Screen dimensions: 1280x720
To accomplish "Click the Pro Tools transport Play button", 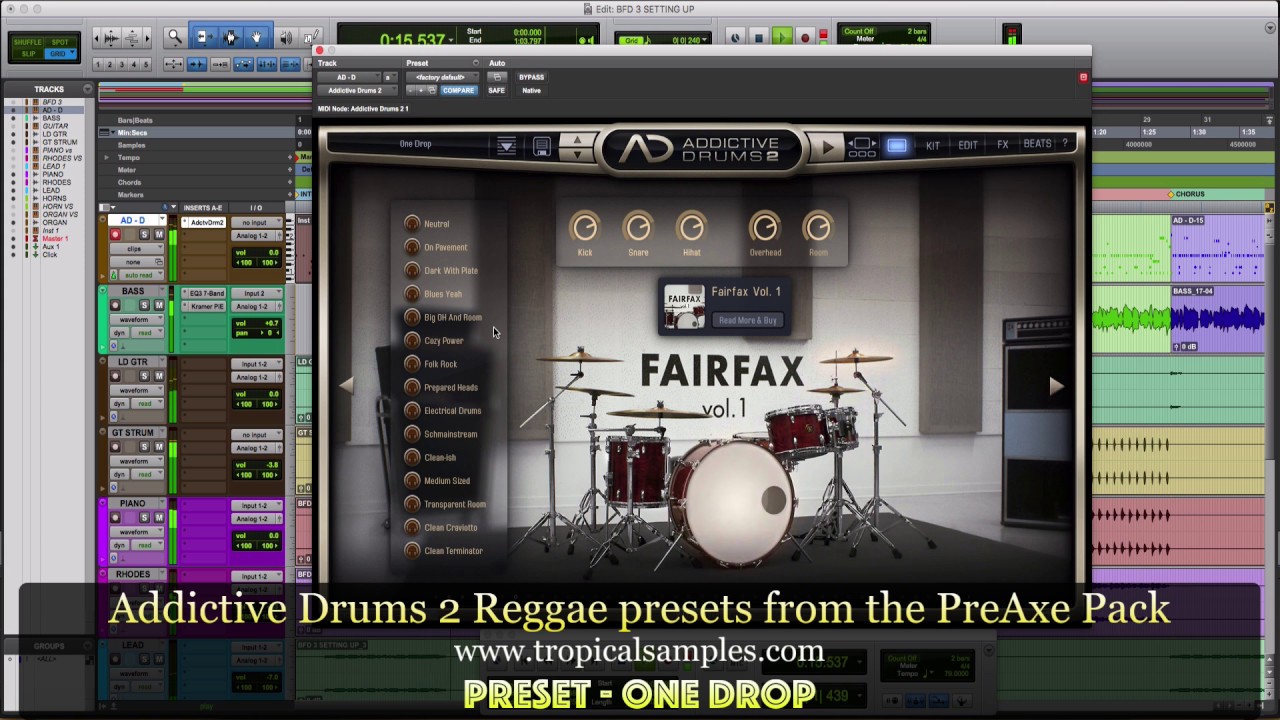I will (782, 38).
